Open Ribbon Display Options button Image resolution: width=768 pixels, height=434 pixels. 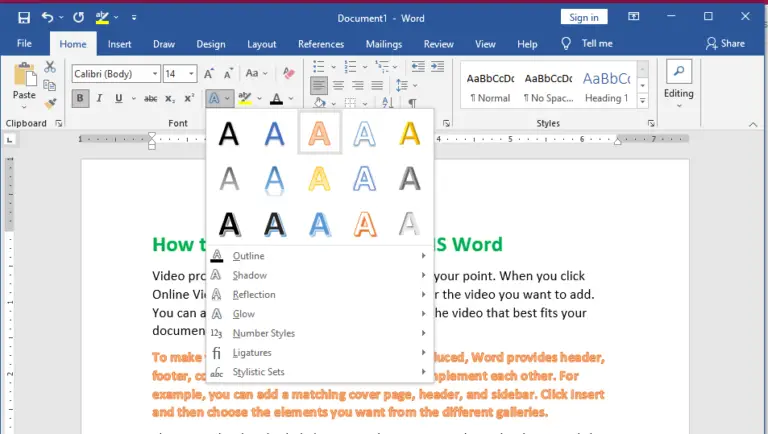click(x=633, y=17)
